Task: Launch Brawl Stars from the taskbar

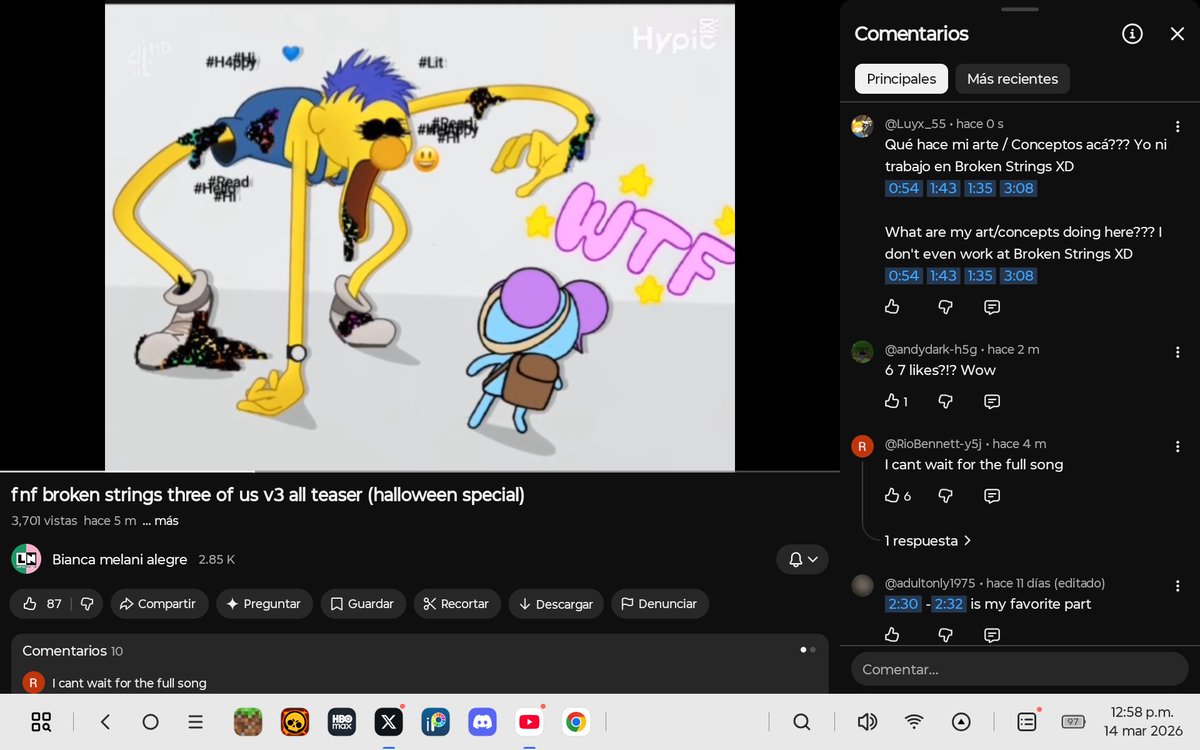Action: click(x=295, y=722)
